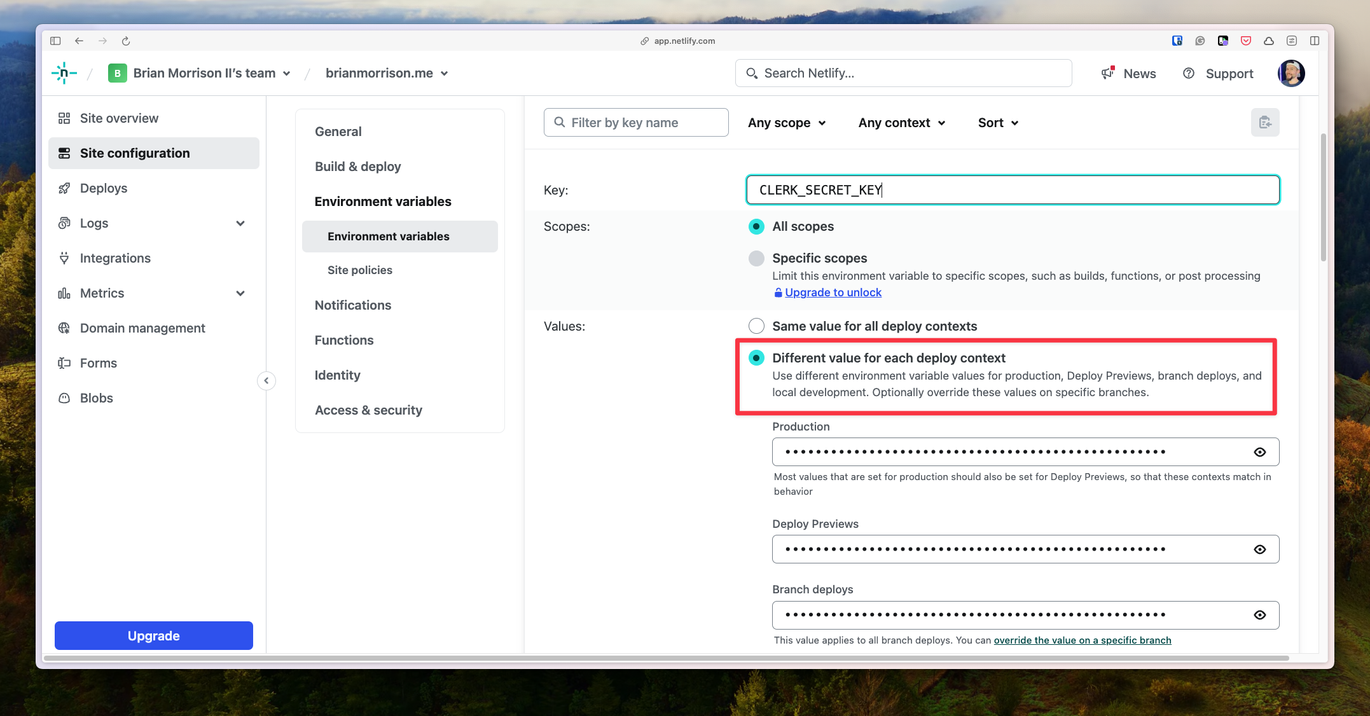Viewport: 1370px width, 716px height.
Task: Select Site configuration in the sidebar
Action: (x=154, y=153)
